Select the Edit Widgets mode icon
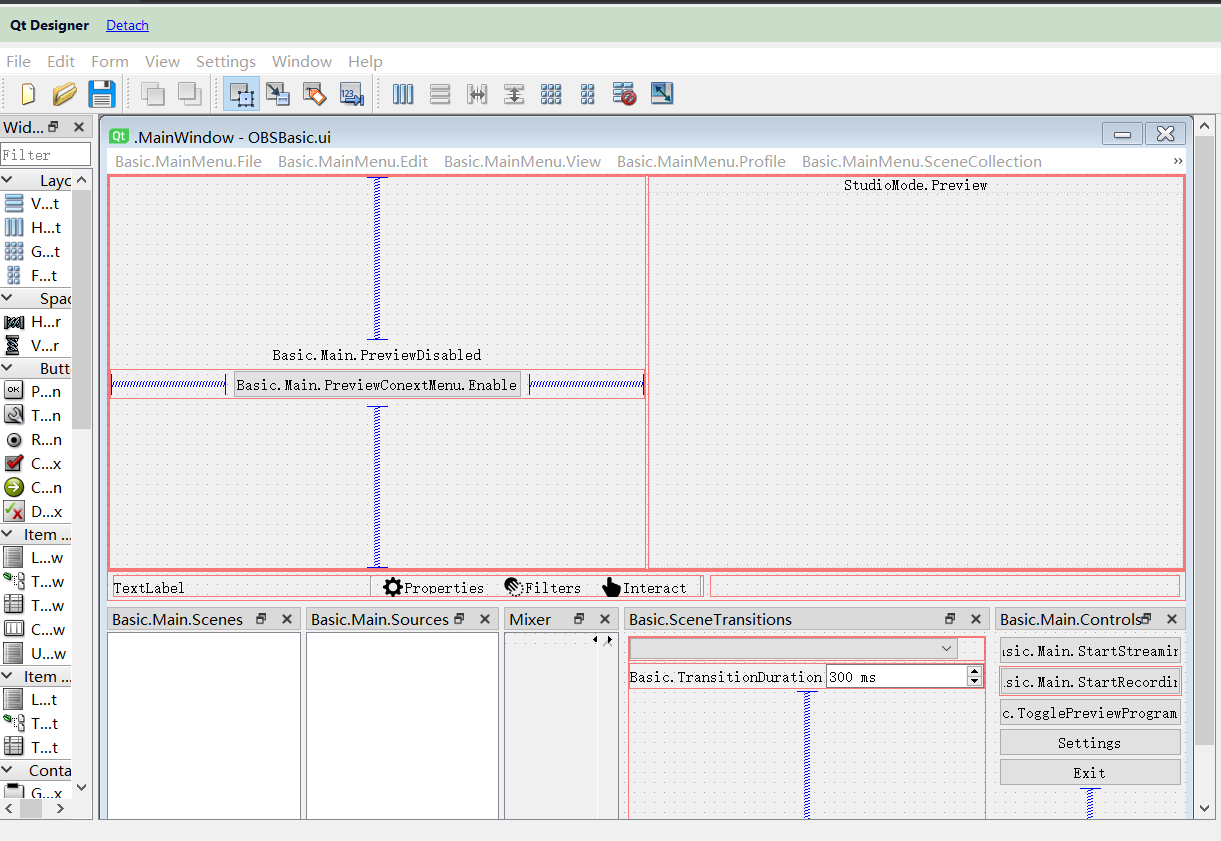The height and width of the screenshot is (841, 1221). click(241, 94)
